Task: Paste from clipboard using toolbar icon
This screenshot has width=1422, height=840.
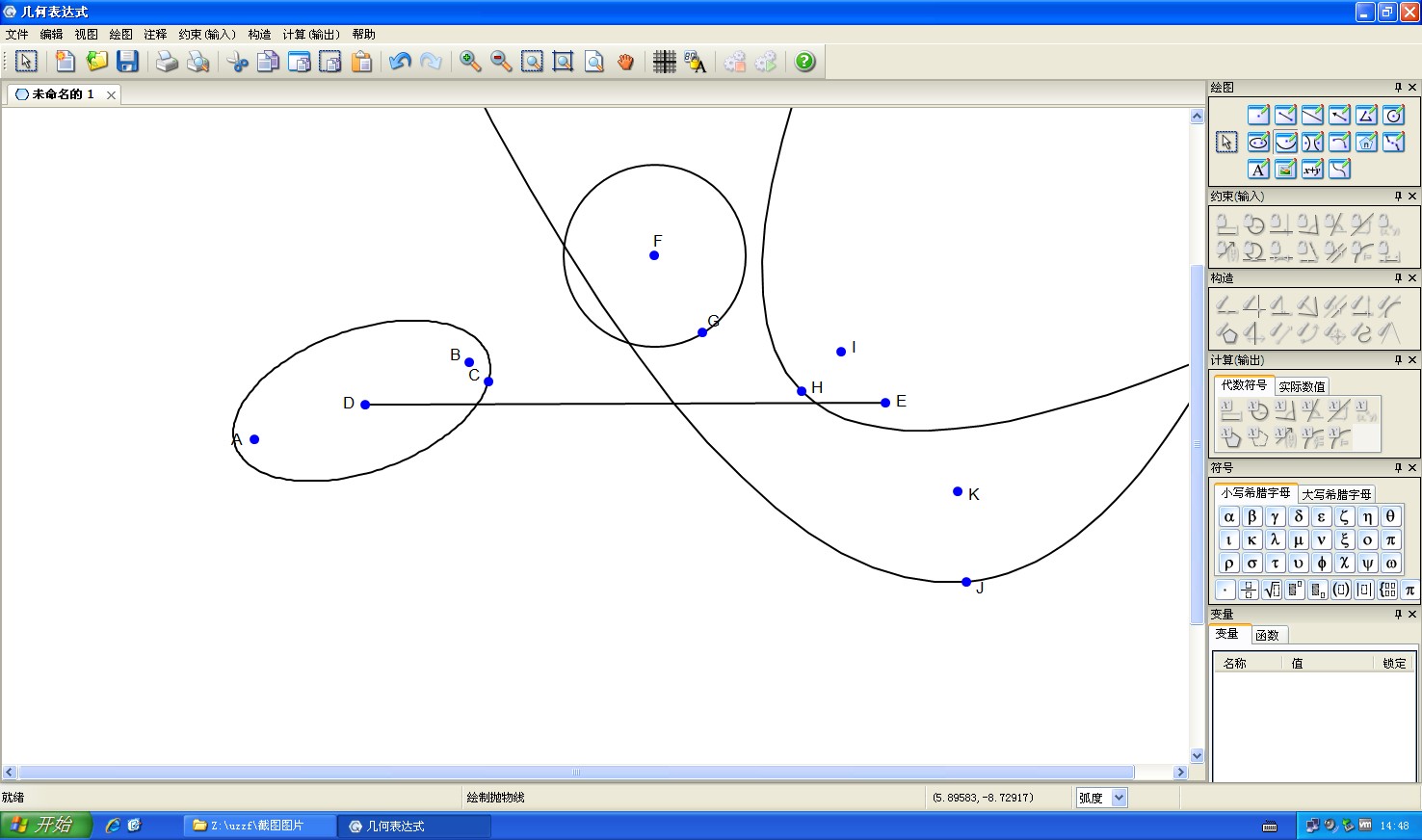Action: pyautogui.click(x=361, y=62)
